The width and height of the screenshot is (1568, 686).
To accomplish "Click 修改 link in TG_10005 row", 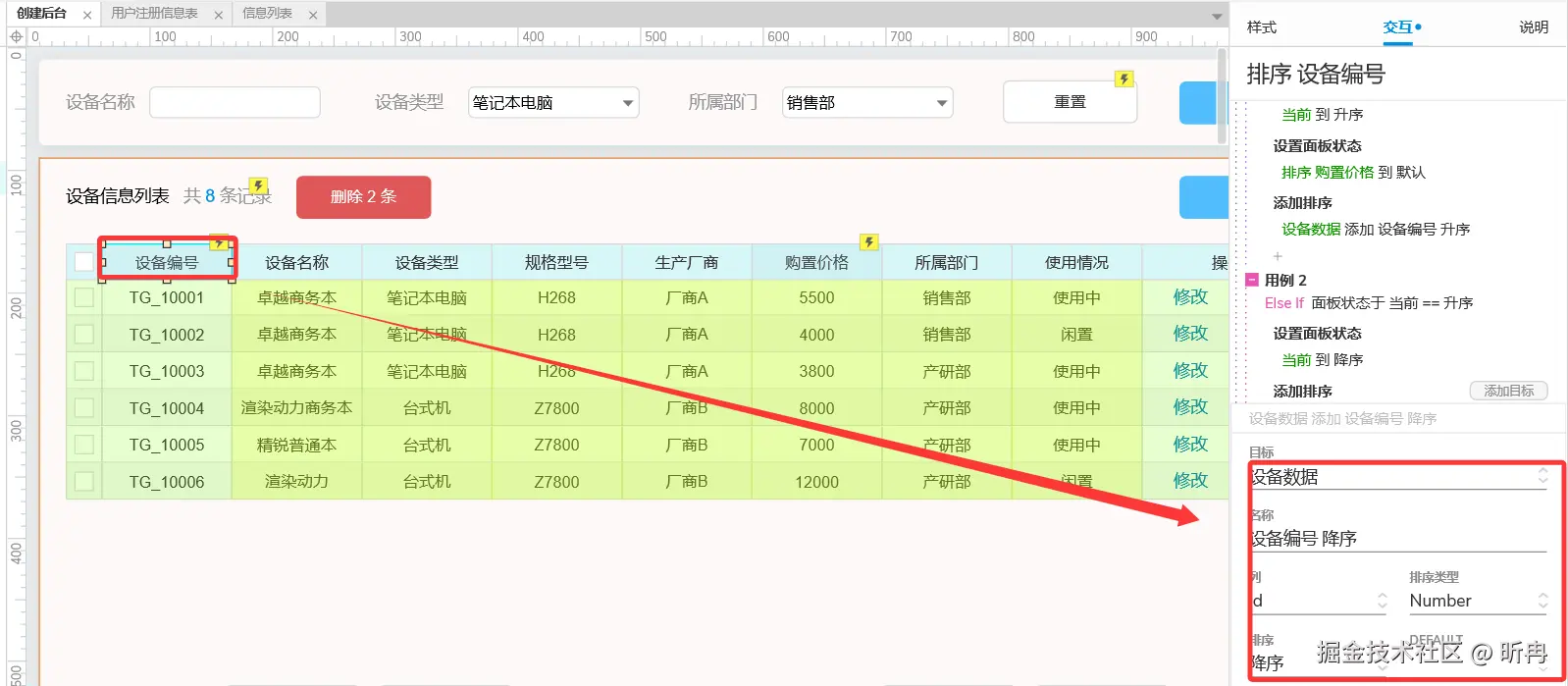I will [x=1190, y=445].
